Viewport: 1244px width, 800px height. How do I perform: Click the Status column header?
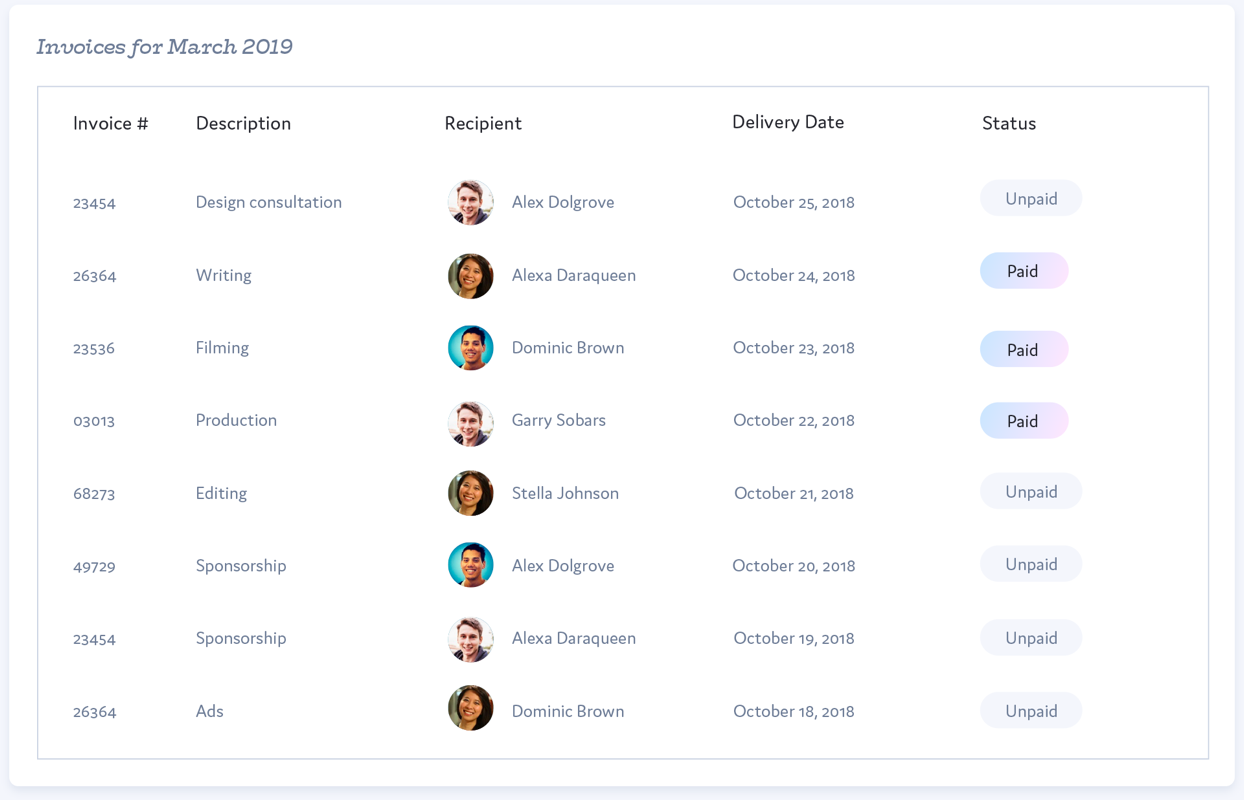tap(1008, 123)
